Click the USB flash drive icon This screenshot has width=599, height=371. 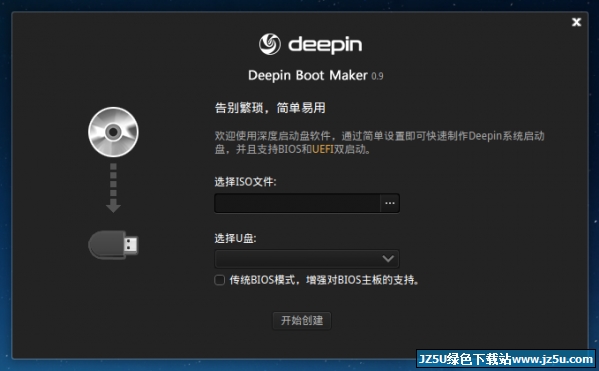coord(113,245)
